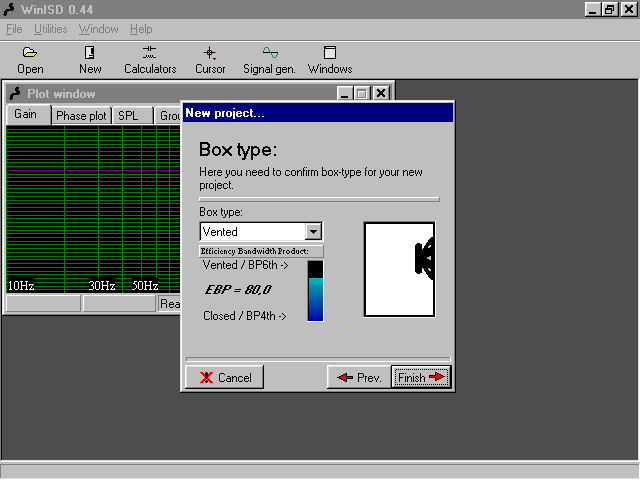Image resolution: width=640 pixels, height=480 pixels.
Task: Open the Utilities menu
Action: (50, 29)
